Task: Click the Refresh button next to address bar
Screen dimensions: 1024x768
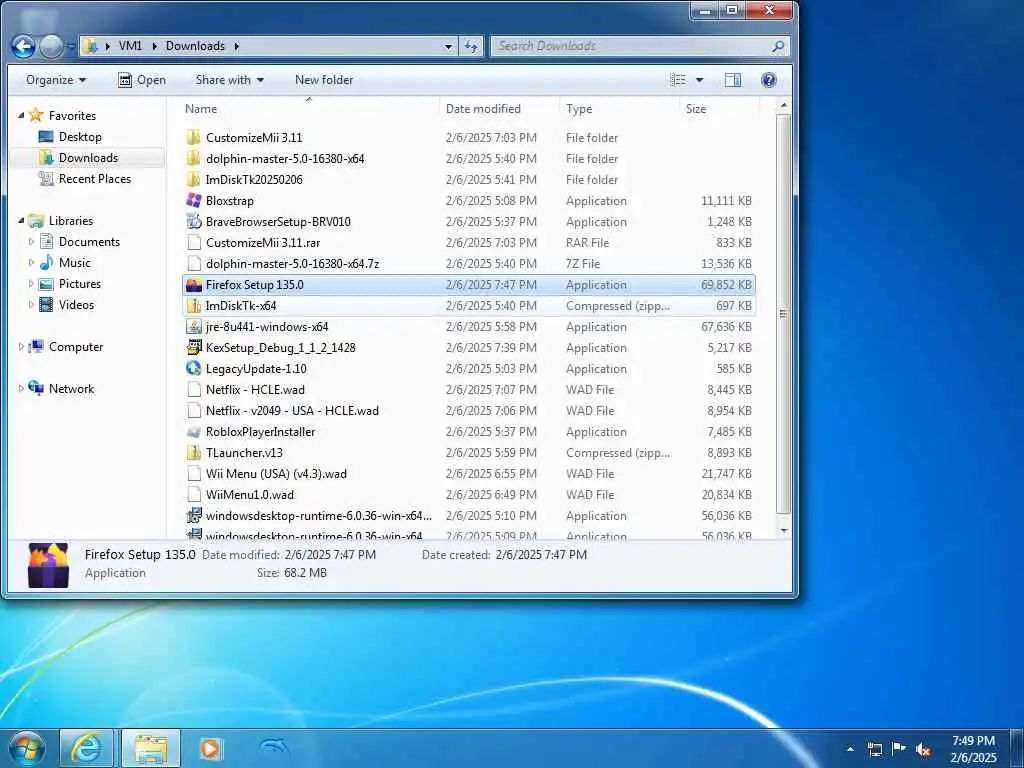Action: (471, 46)
